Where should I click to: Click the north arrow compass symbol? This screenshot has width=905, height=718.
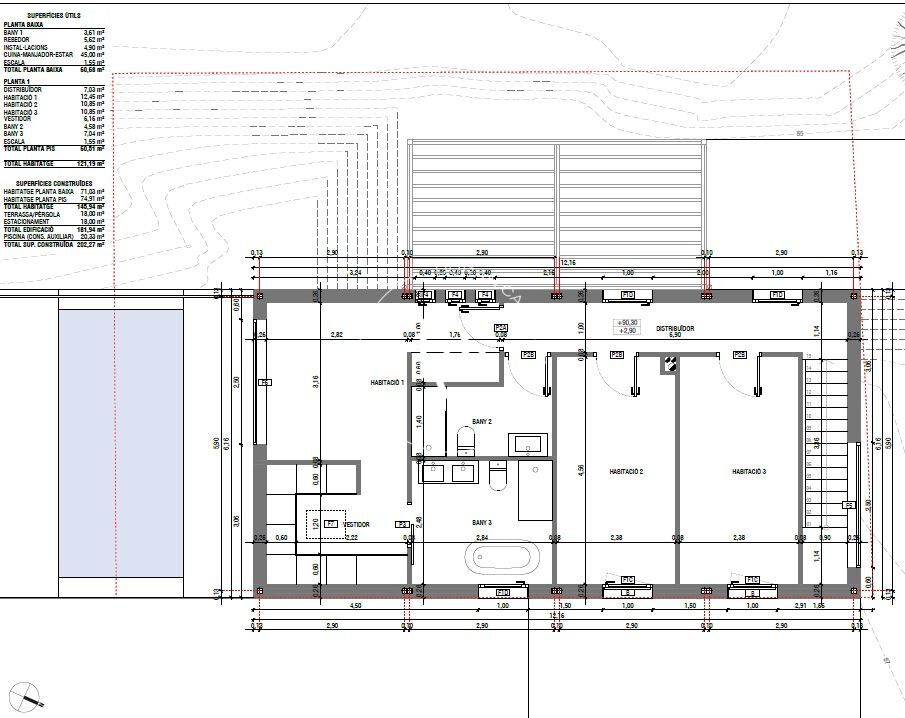(26, 695)
